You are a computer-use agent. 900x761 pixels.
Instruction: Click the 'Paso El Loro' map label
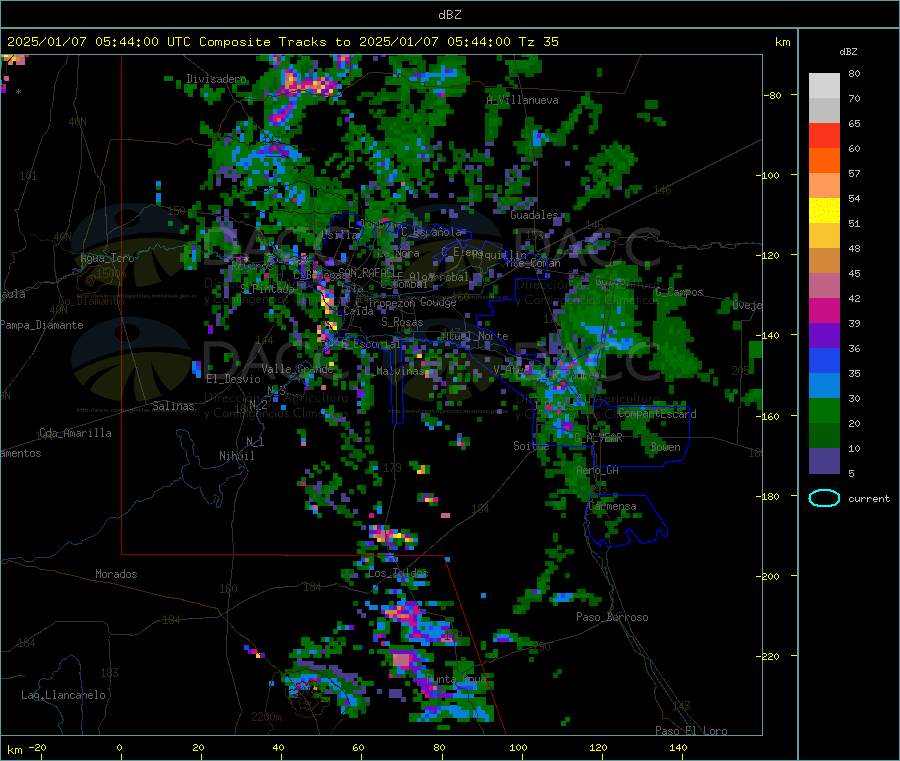click(x=691, y=731)
